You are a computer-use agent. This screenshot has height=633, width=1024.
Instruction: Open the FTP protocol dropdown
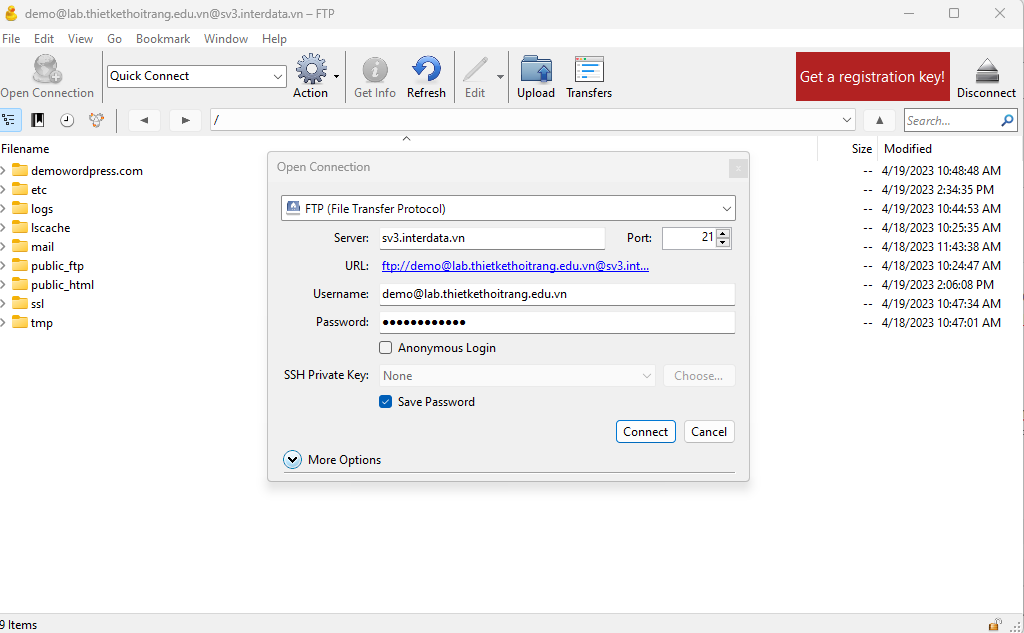click(x=727, y=209)
